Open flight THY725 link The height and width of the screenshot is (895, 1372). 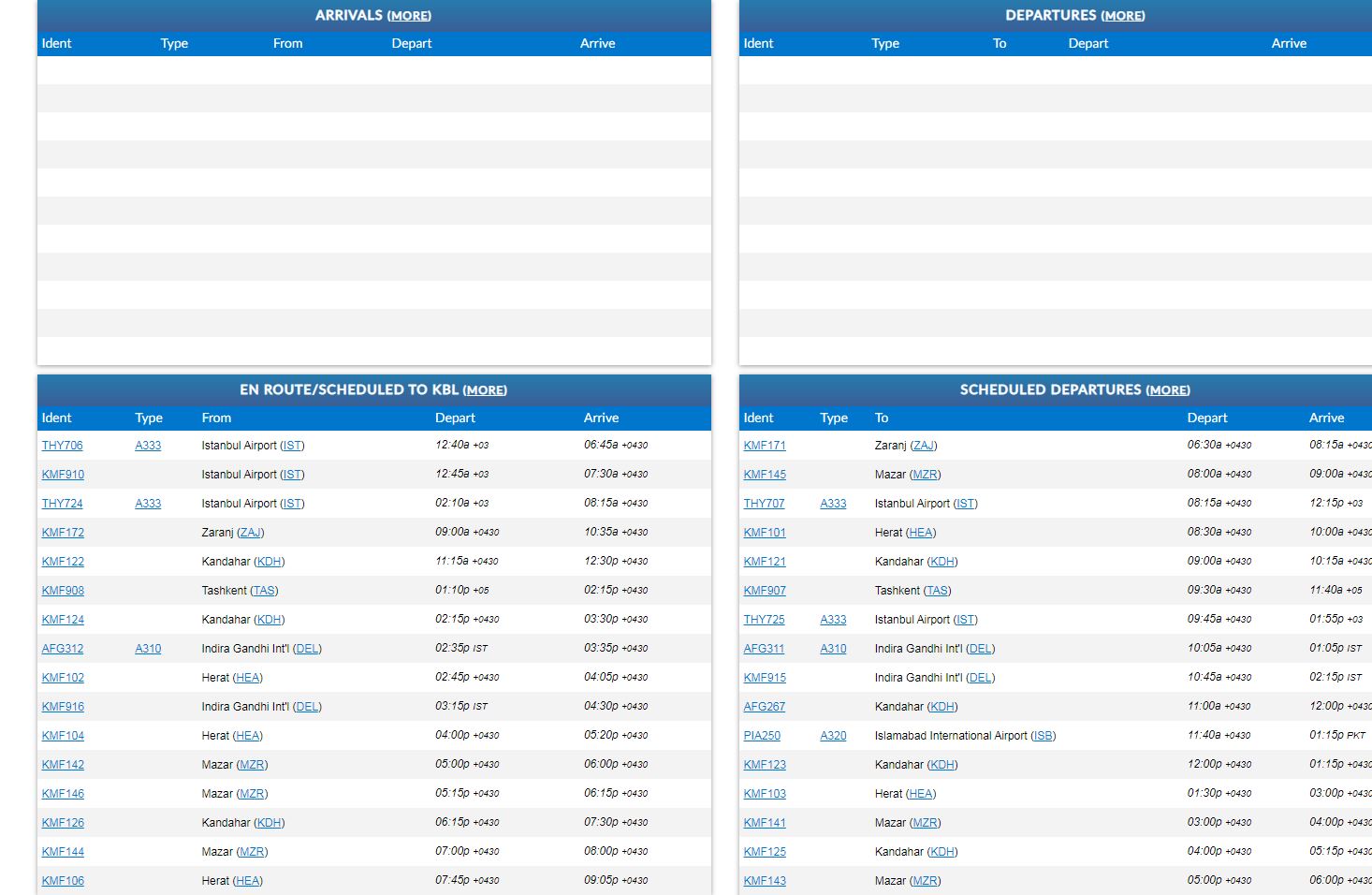[764, 620]
